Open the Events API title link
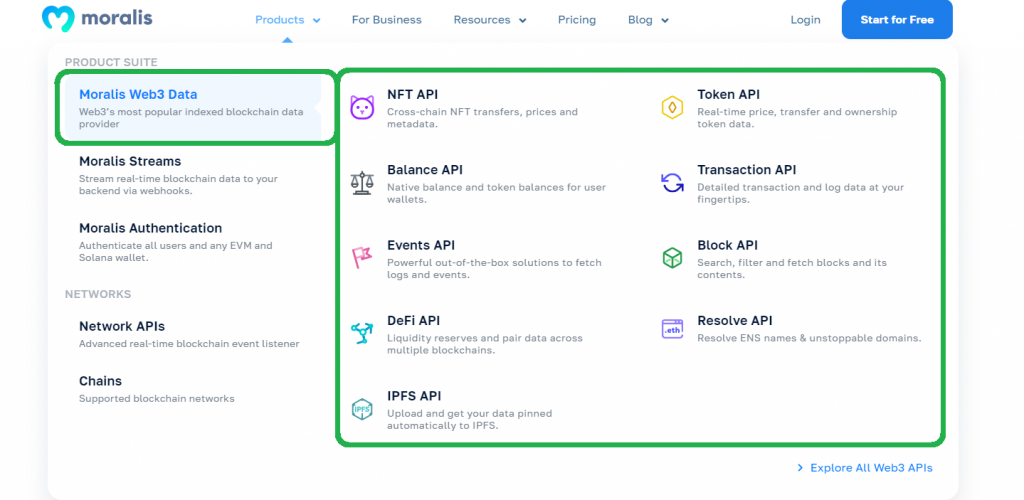 coord(421,245)
